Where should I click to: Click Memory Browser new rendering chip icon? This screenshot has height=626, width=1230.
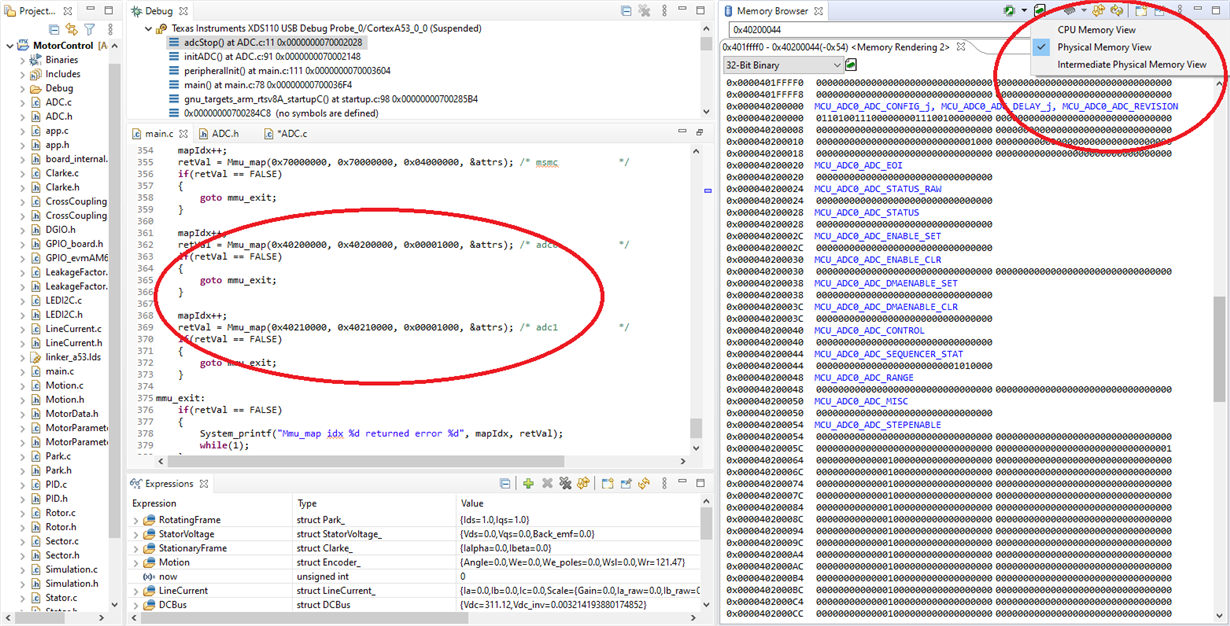point(1069,10)
